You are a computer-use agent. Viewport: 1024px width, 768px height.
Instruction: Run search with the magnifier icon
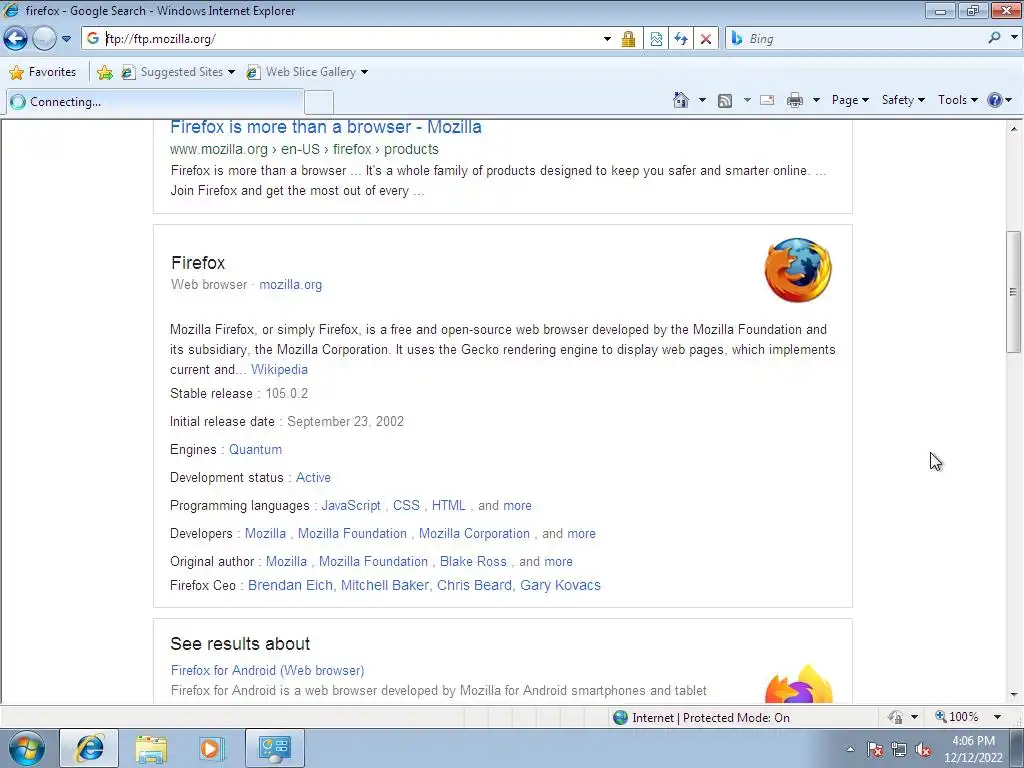point(994,38)
